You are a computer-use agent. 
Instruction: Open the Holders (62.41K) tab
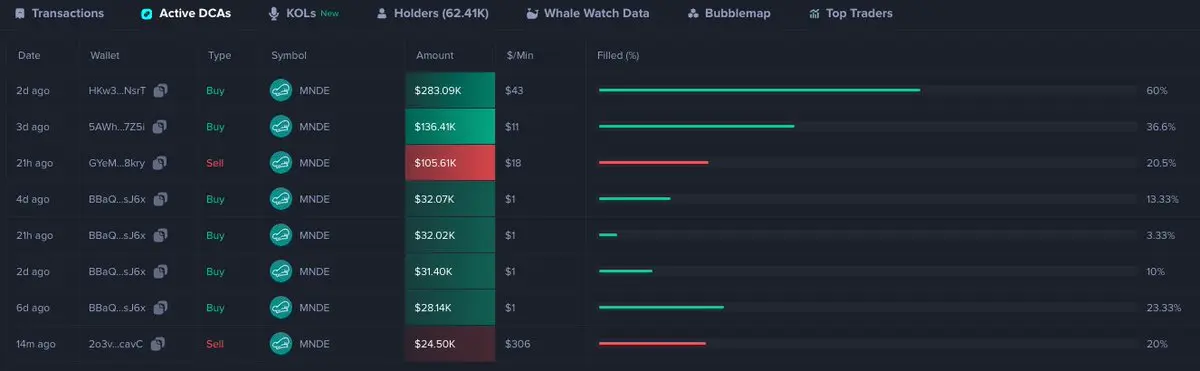[x=435, y=14]
